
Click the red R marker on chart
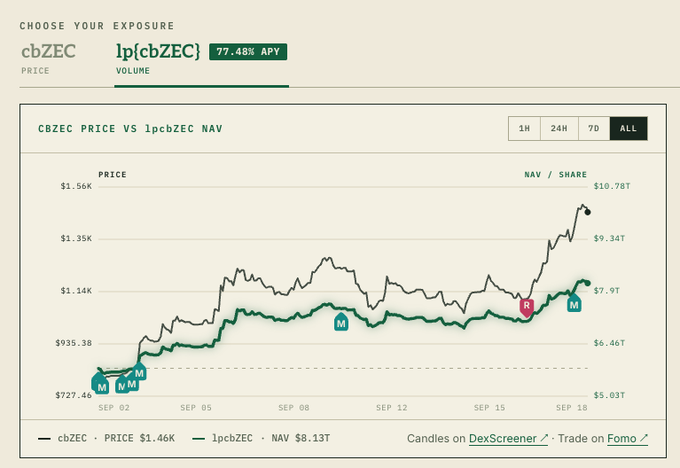point(526,307)
